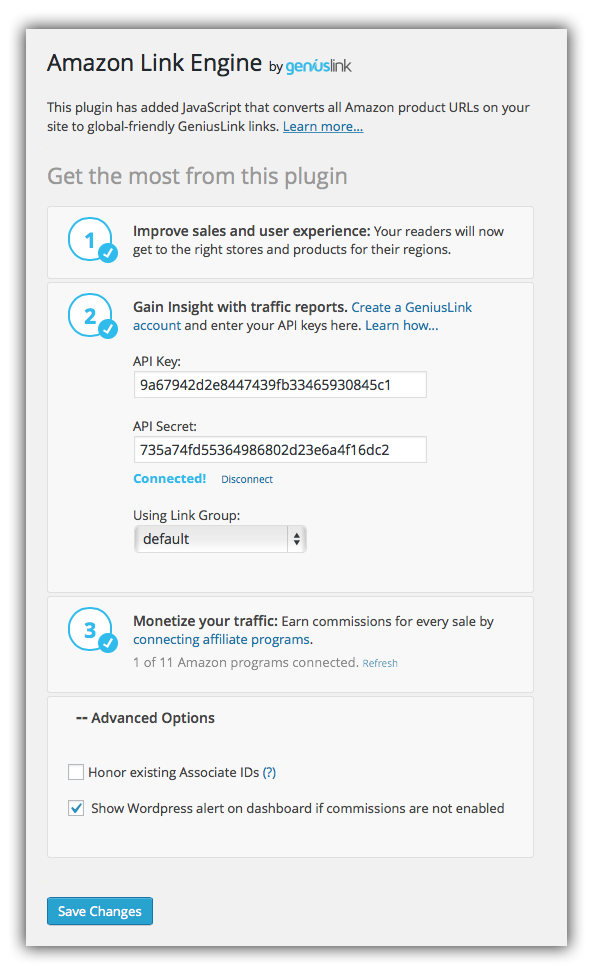This screenshot has width=592, height=973.
Task: Click the step 3 circle icon
Action: coord(92,630)
